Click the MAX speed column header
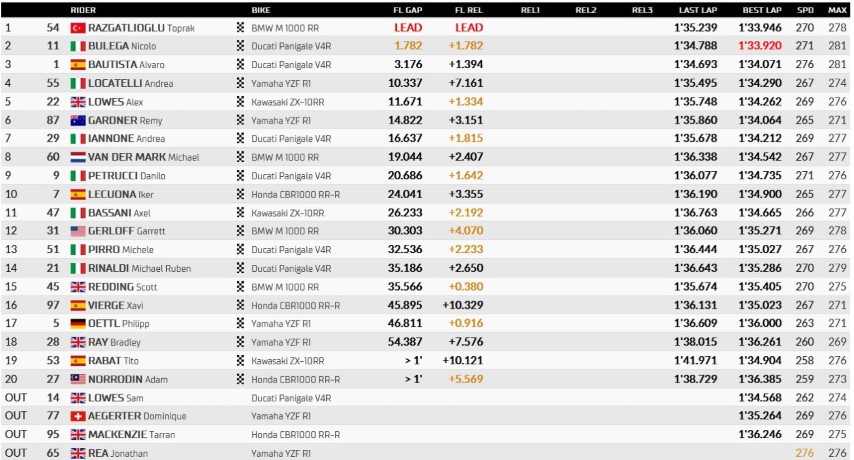854x460 pixels. coord(838,10)
